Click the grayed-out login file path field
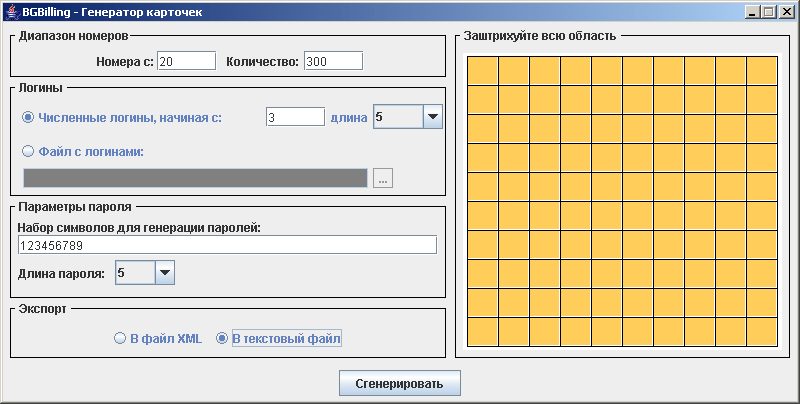 click(x=195, y=178)
